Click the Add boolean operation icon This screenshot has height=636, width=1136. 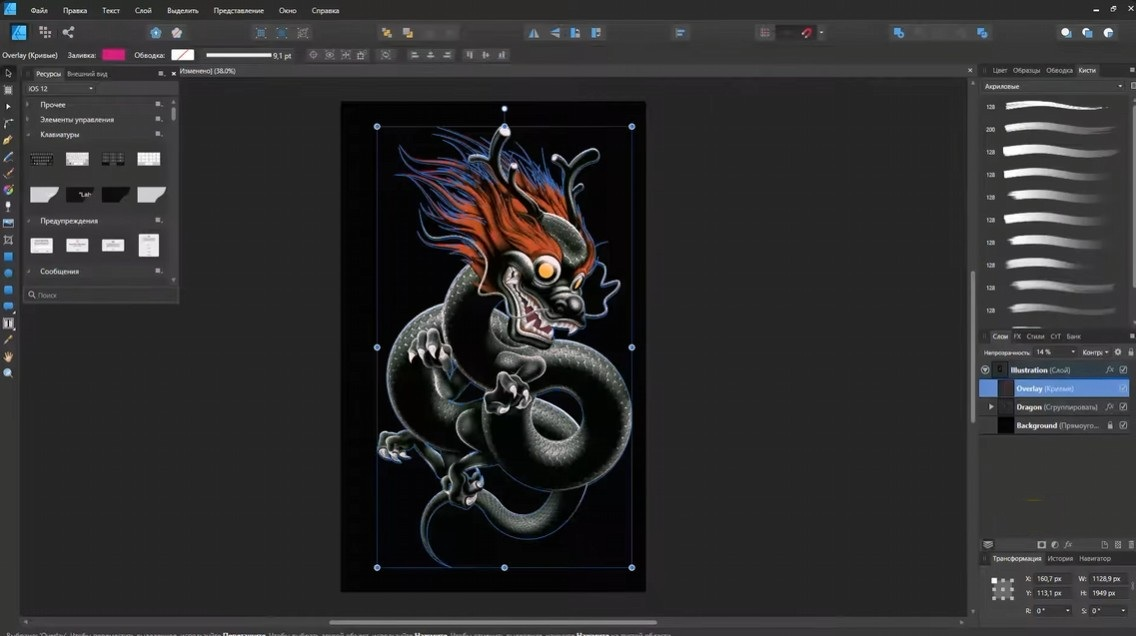[898, 33]
